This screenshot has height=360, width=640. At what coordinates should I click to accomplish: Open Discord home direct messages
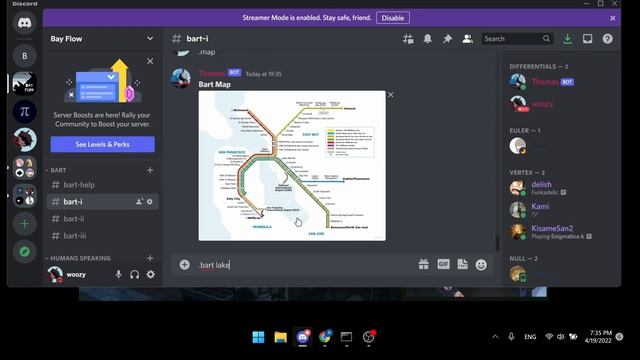pos(24,23)
